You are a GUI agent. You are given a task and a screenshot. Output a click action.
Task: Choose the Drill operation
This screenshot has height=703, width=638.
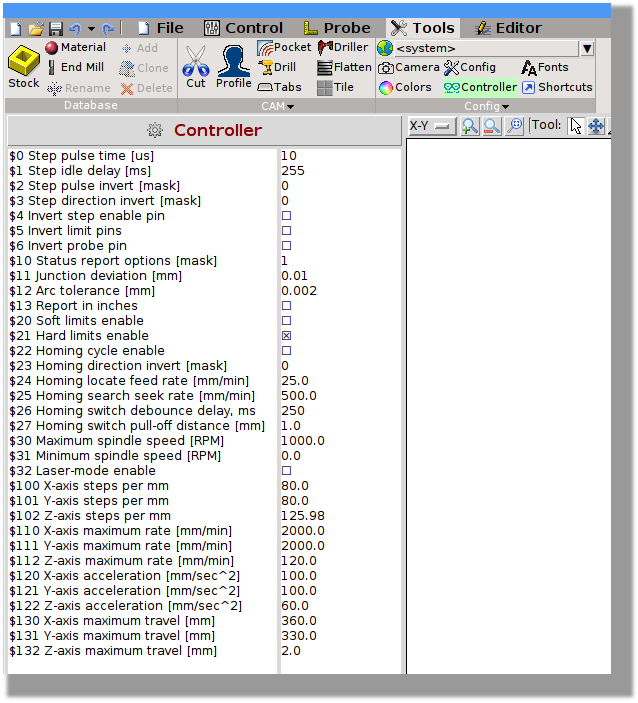[x=277, y=67]
